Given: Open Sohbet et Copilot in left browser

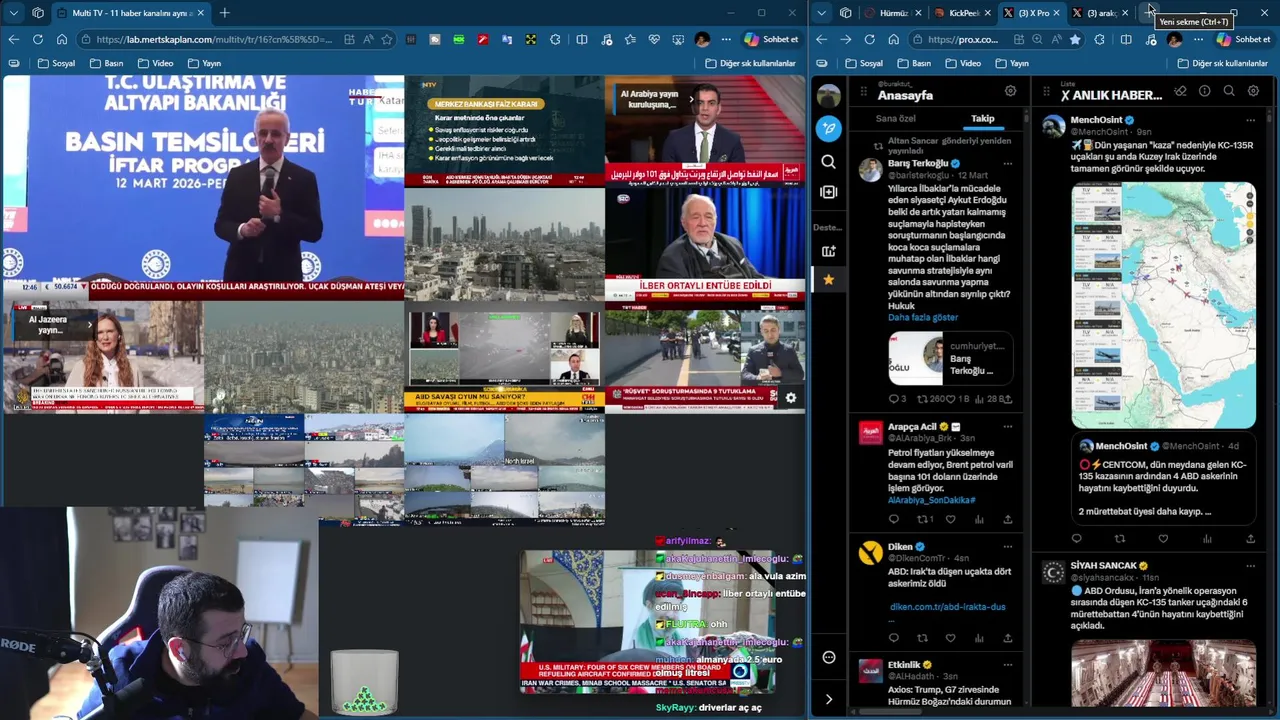Looking at the screenshot, I should (x=771, y=39).
